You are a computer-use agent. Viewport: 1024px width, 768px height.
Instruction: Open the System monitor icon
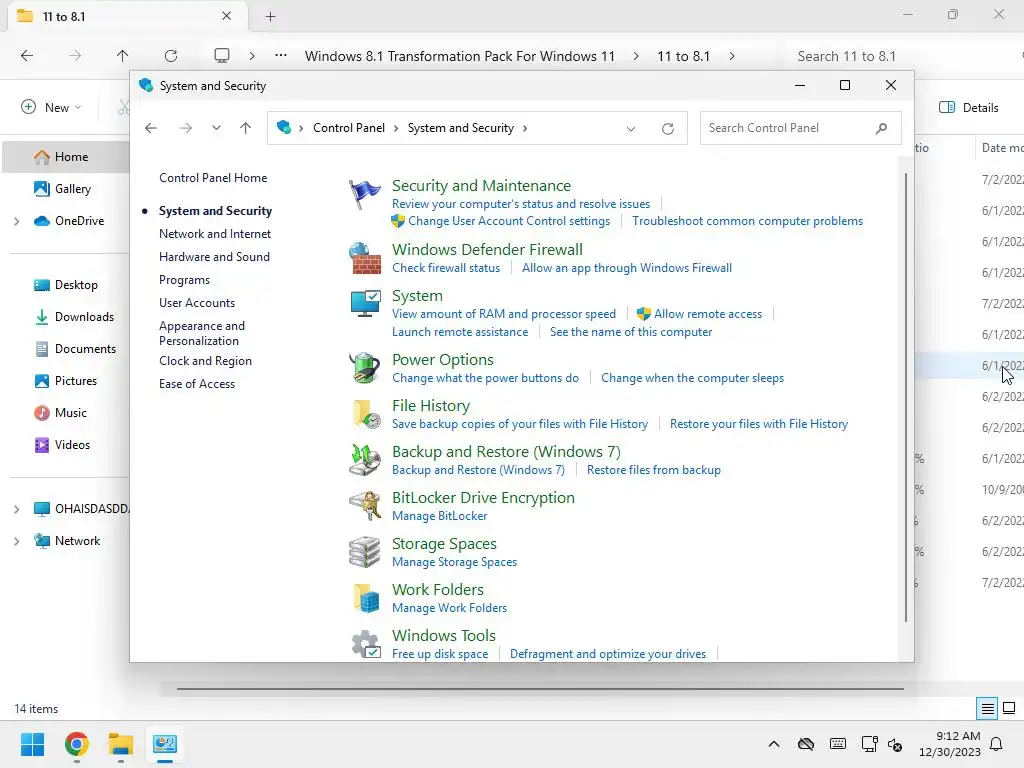click(x=365, y=304)
